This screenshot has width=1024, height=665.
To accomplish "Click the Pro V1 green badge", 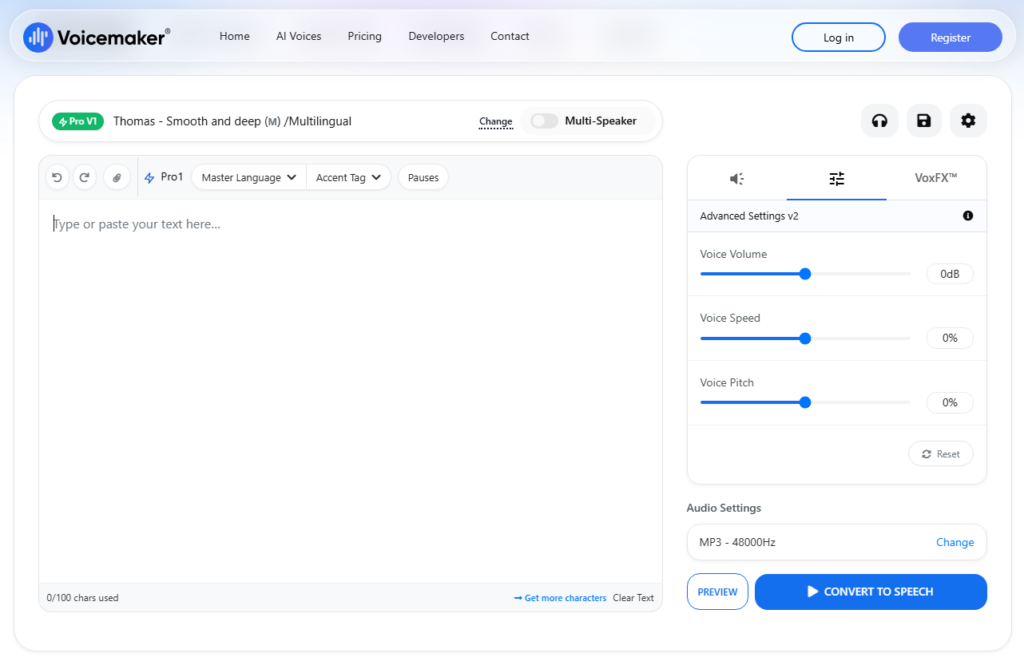I will pyautogui.click(x=78, y=122).
